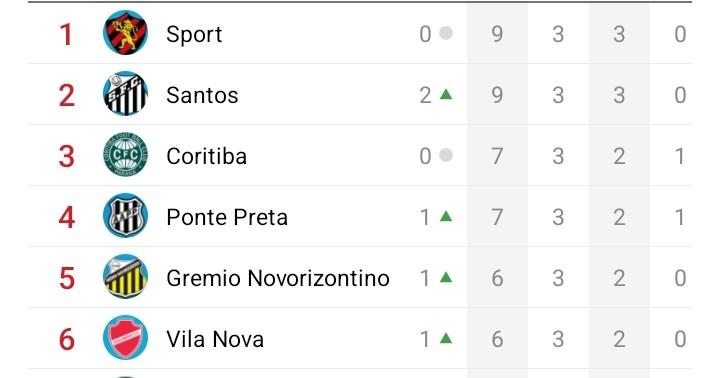The image size is (720, 378).
Task: Open the Sport club crest
Action: click(x=125, y=33)
